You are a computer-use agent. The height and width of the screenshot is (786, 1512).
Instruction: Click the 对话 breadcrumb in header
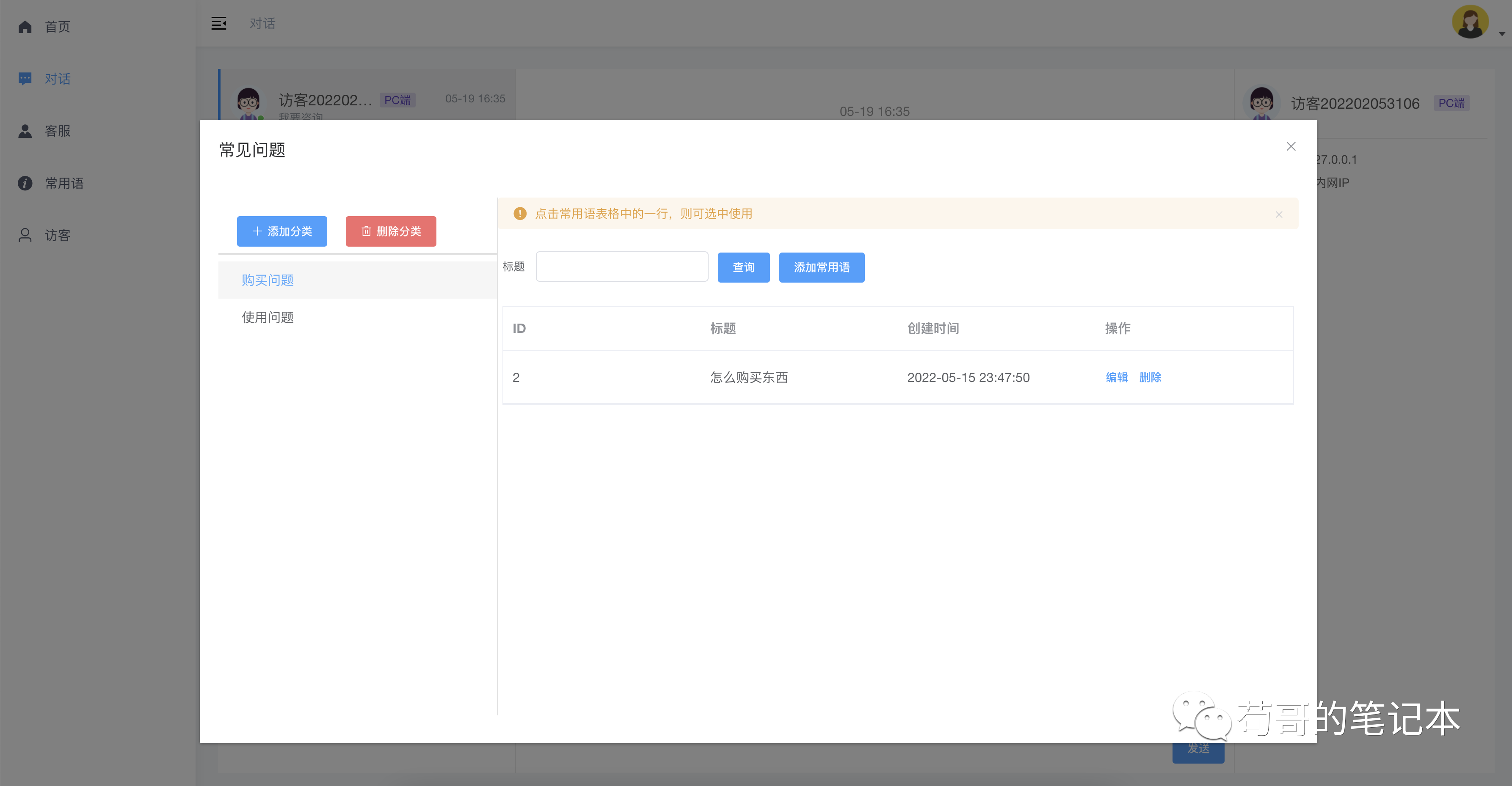(x=262, y=23)
